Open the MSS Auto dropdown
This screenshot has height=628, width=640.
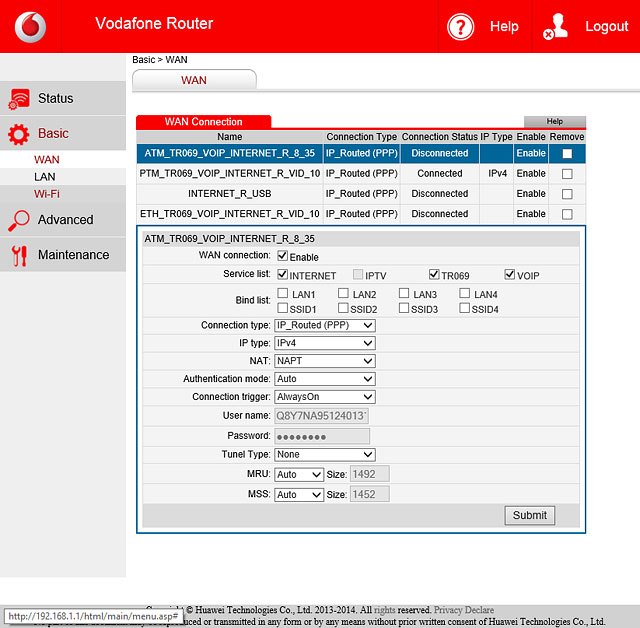(x=299, y=495)
